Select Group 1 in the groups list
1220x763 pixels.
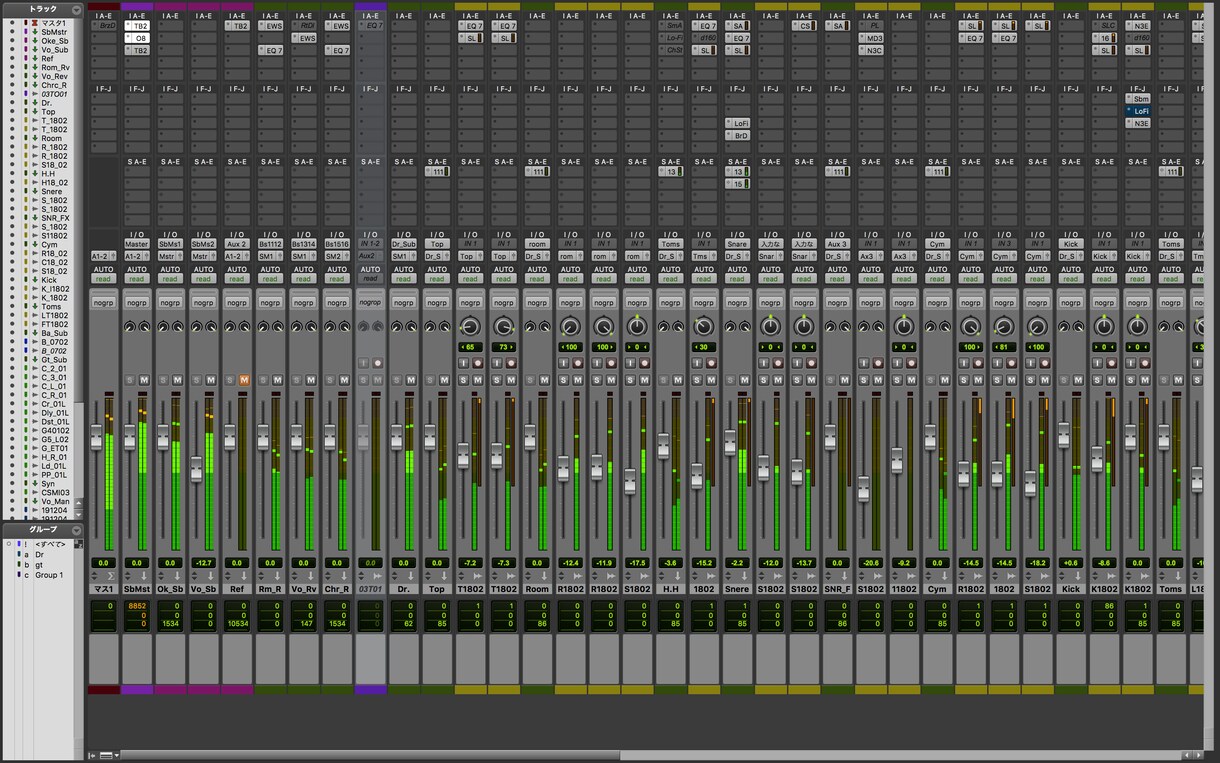click(x=49, y=575)
